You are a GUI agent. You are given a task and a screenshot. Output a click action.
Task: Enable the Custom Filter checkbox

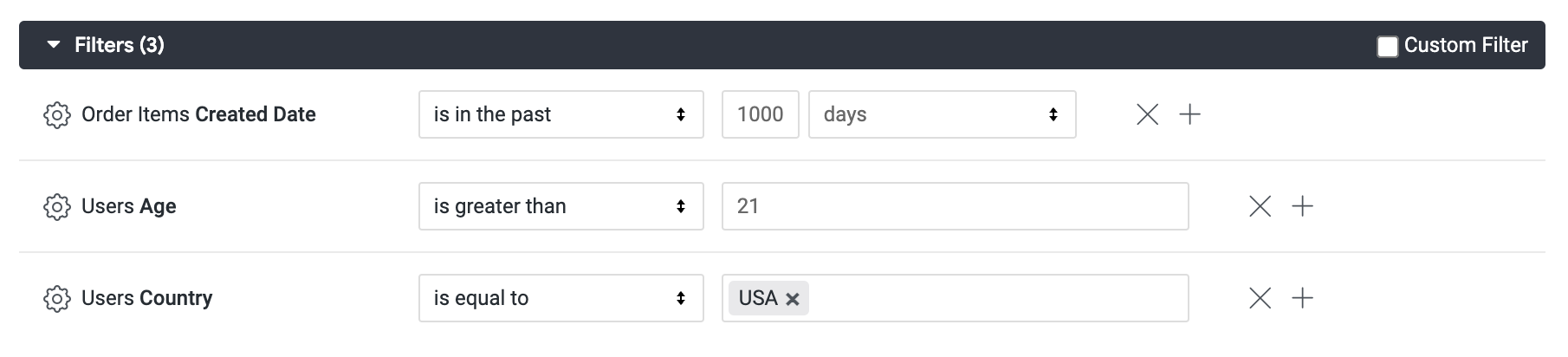(x=1387, y=46)
